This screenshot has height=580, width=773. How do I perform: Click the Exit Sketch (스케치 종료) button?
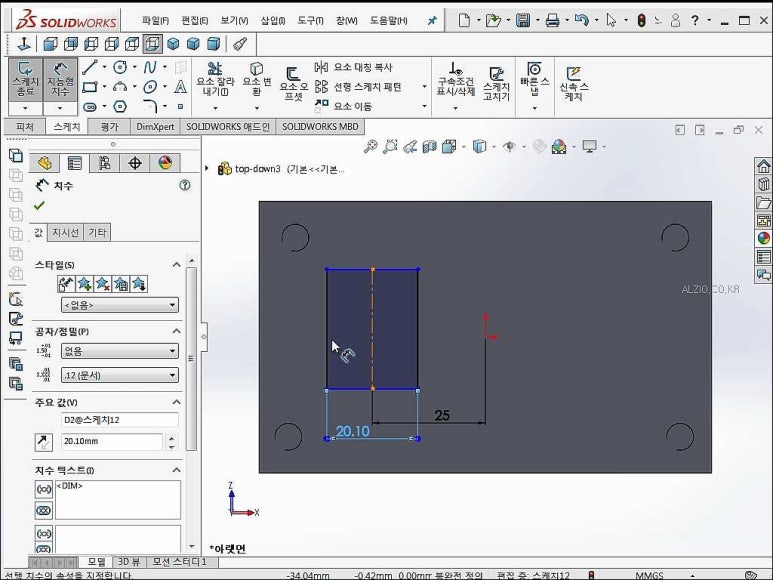(25, 79)
